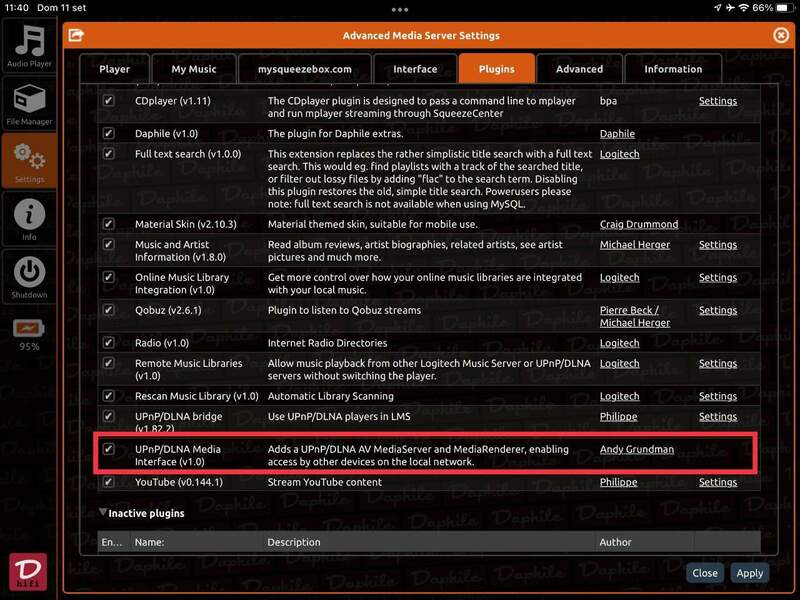Image resolution: width=800 pixels, height=600 pixels.
Task: Select the Settings gear icon in sidebar
Action: [29, 161]
